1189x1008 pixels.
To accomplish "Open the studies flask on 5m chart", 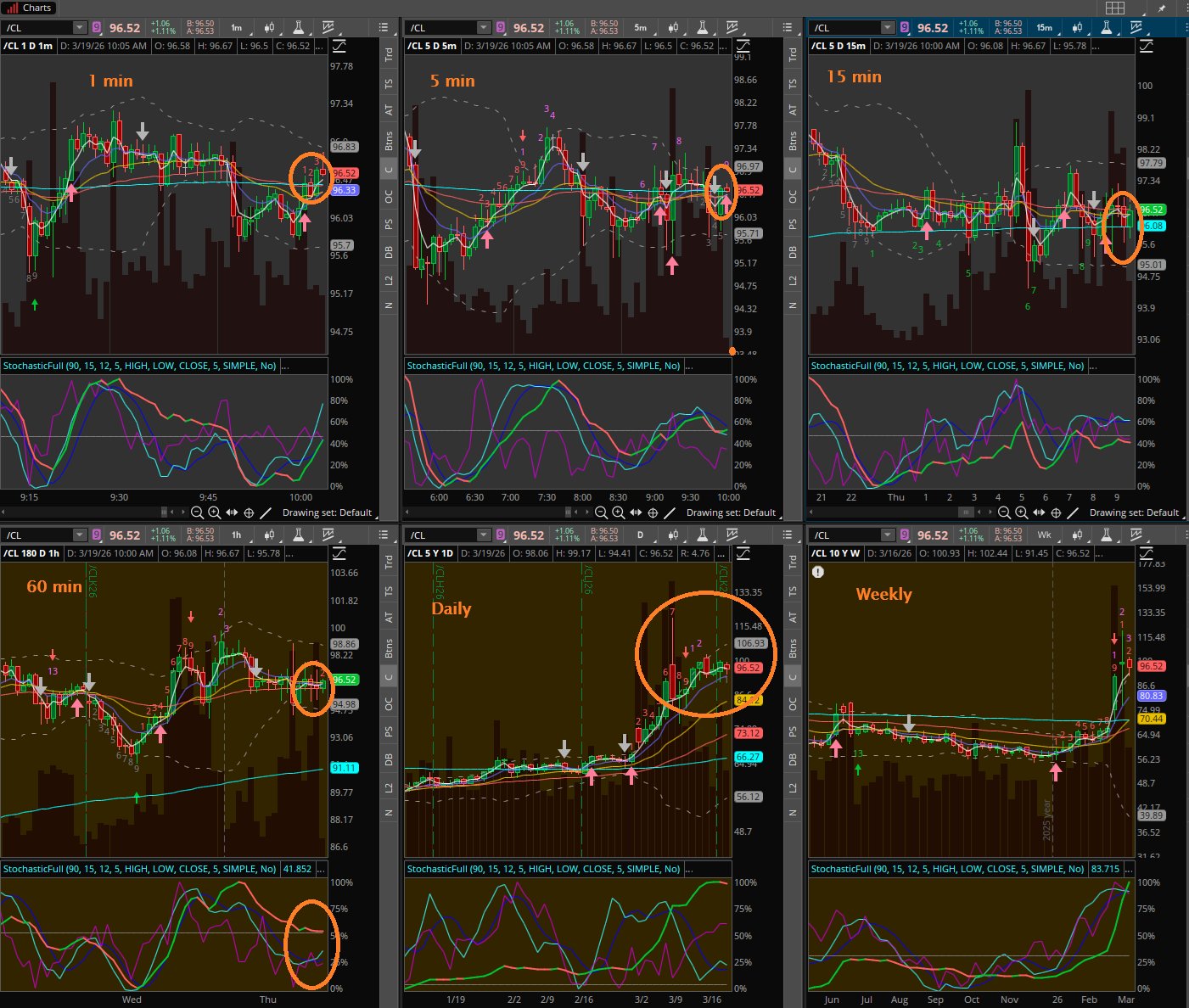I will pos(703,28).
